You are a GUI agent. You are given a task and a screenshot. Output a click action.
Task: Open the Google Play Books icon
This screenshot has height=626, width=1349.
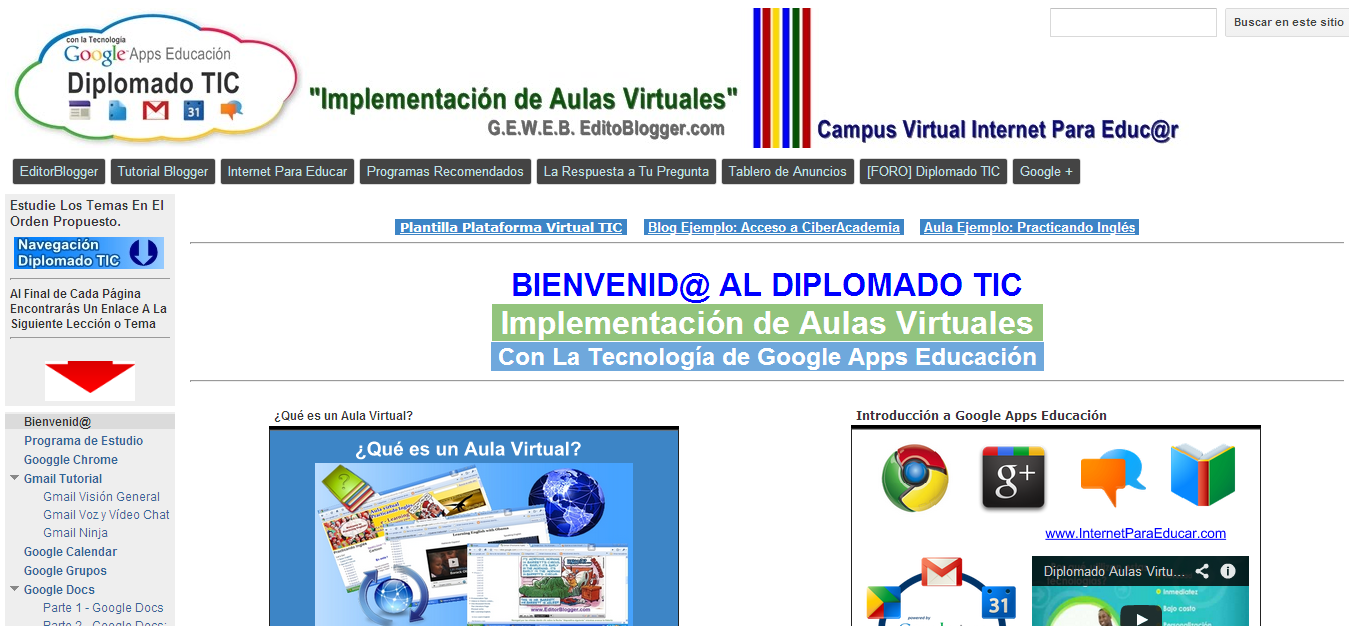coord(1202,475)
